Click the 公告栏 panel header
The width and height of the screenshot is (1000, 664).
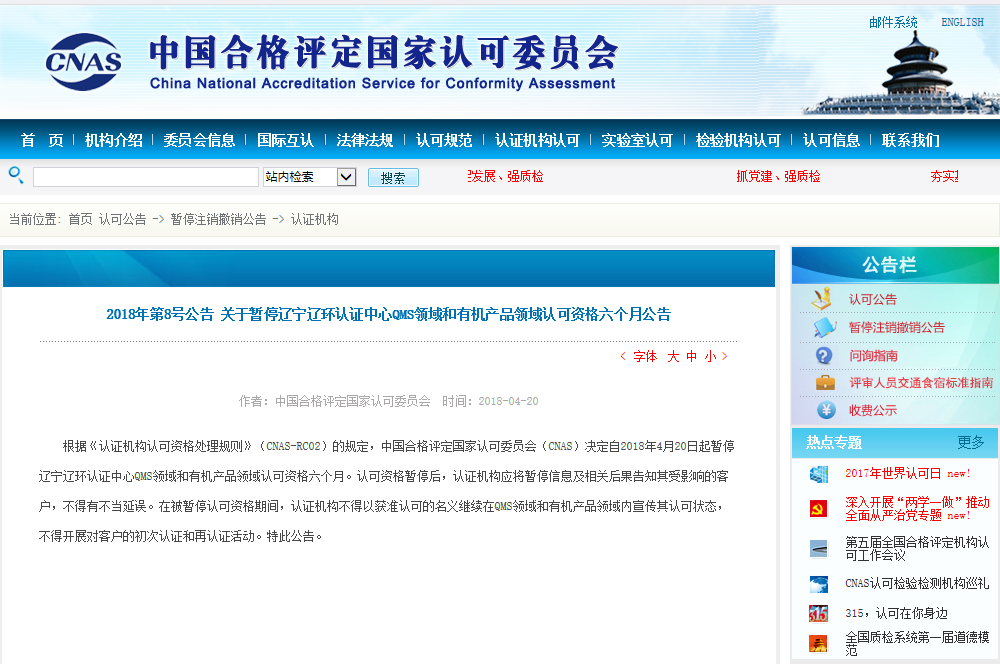point(895,265)
